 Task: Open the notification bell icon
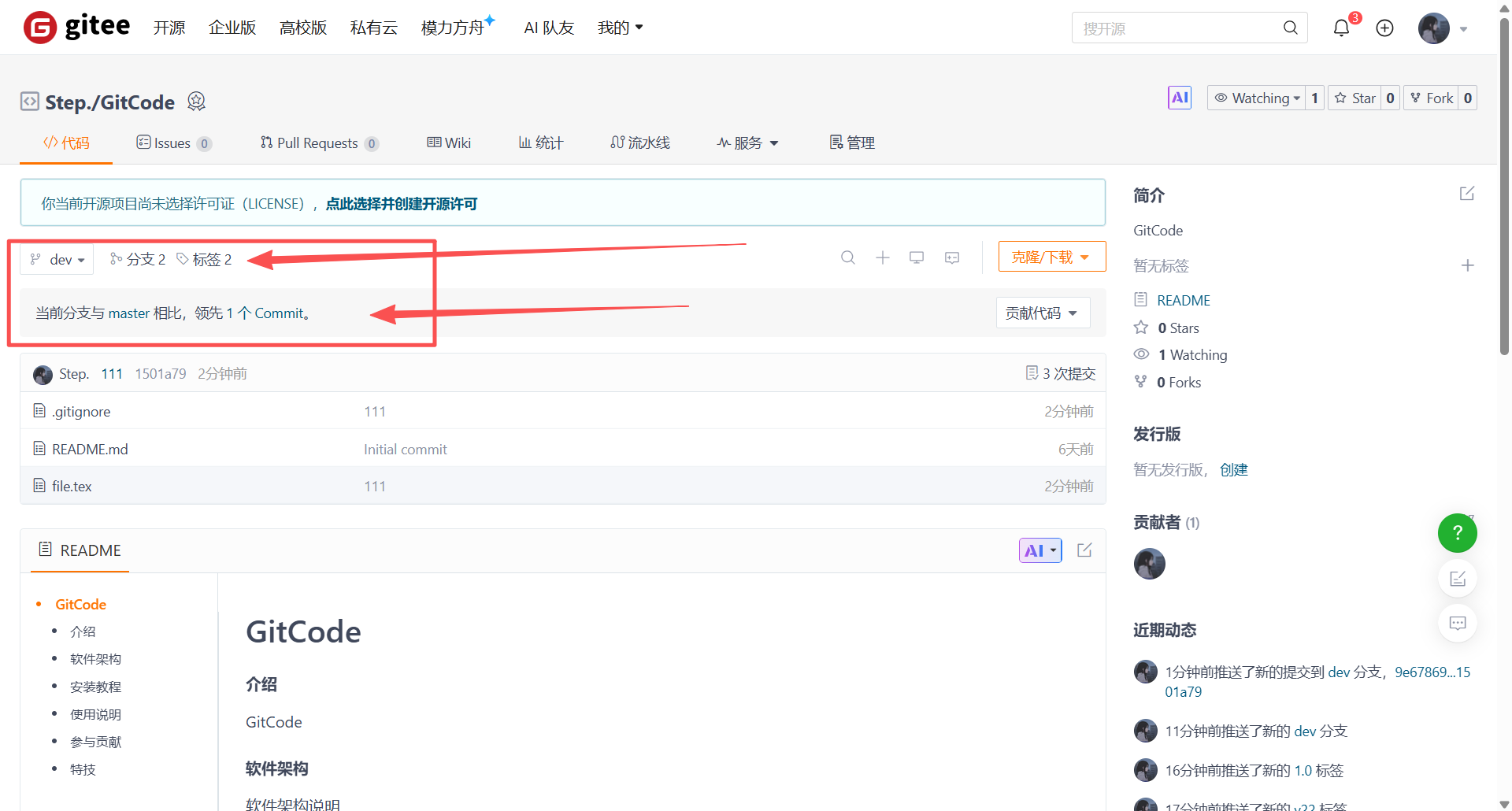click(1341, 28)
